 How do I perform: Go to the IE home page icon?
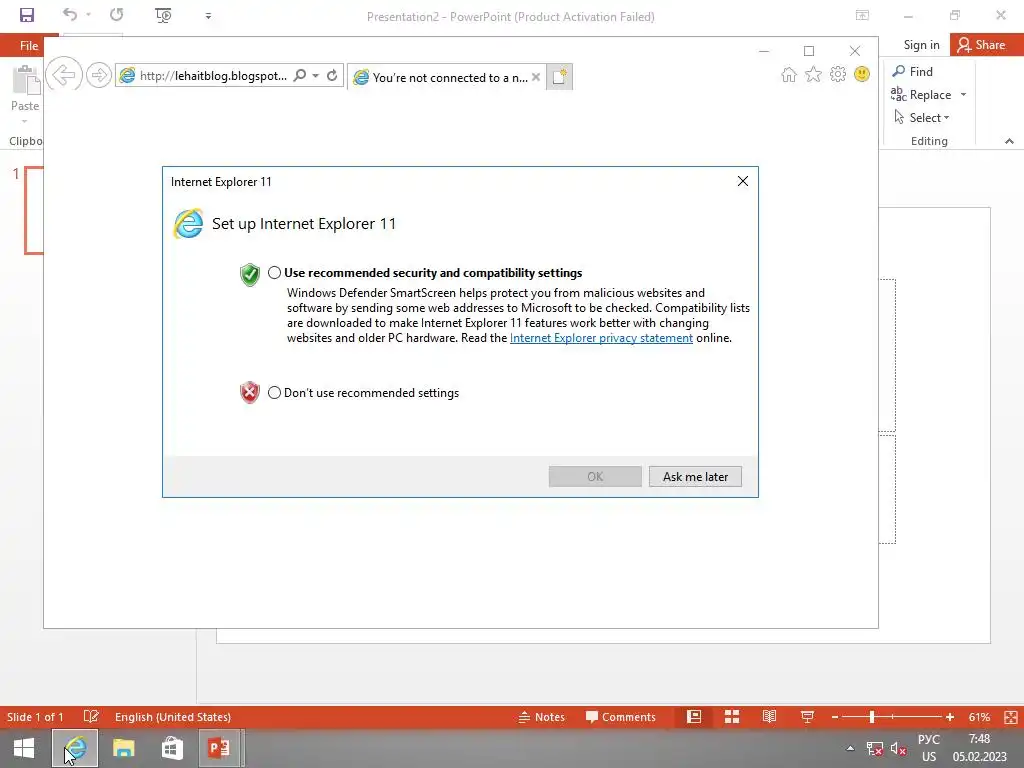789,74
